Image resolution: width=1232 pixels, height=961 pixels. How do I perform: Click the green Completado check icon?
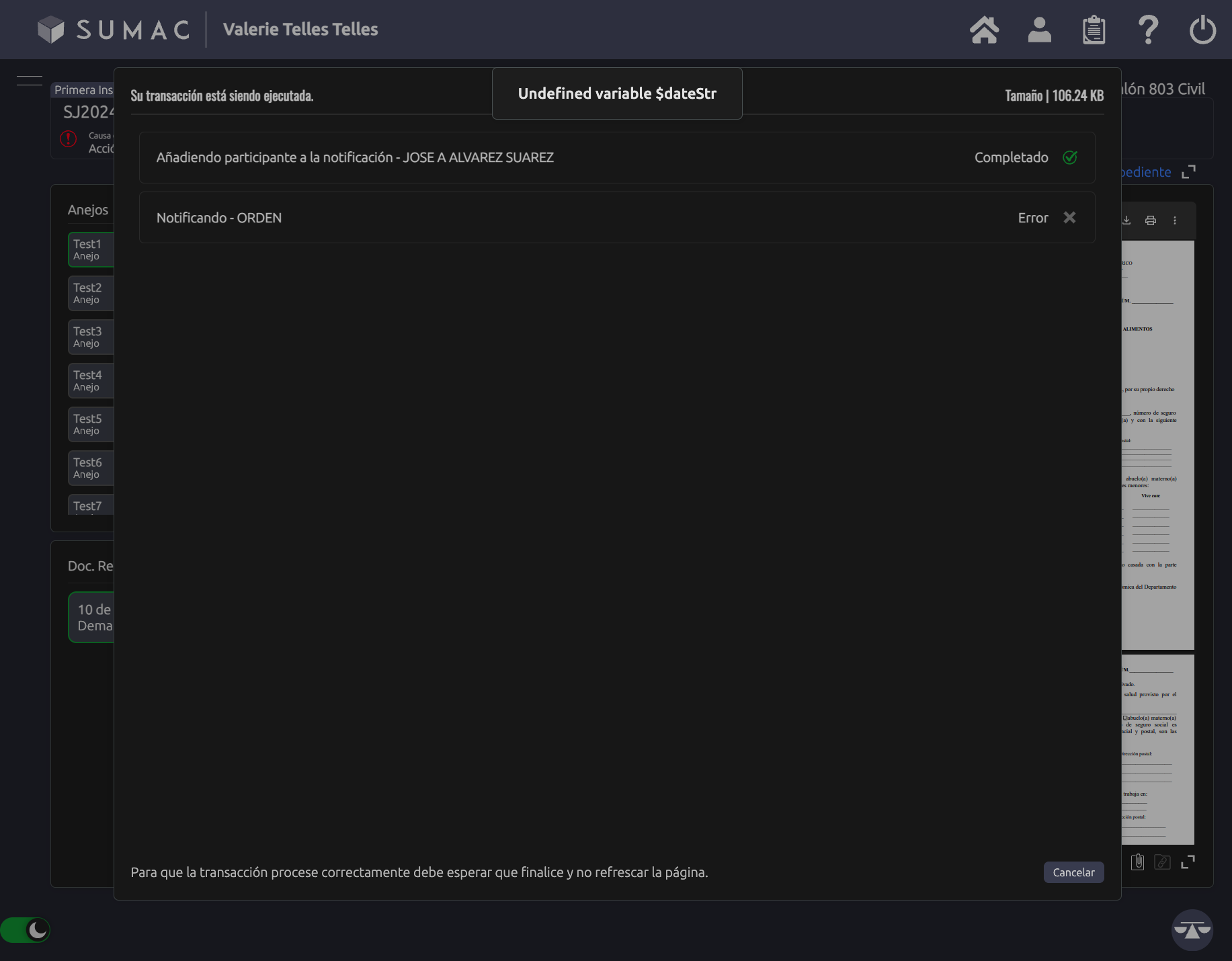[x=1070, y=157]
